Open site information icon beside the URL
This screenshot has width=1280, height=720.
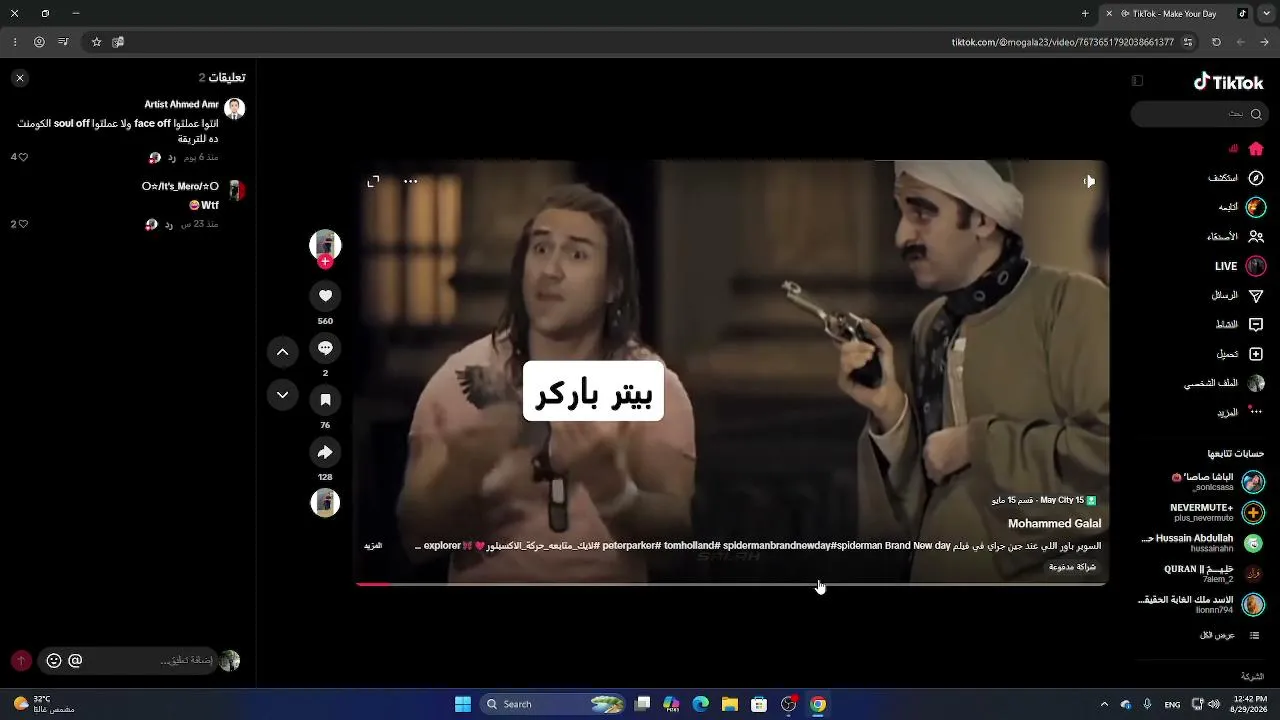[1188, 42]
